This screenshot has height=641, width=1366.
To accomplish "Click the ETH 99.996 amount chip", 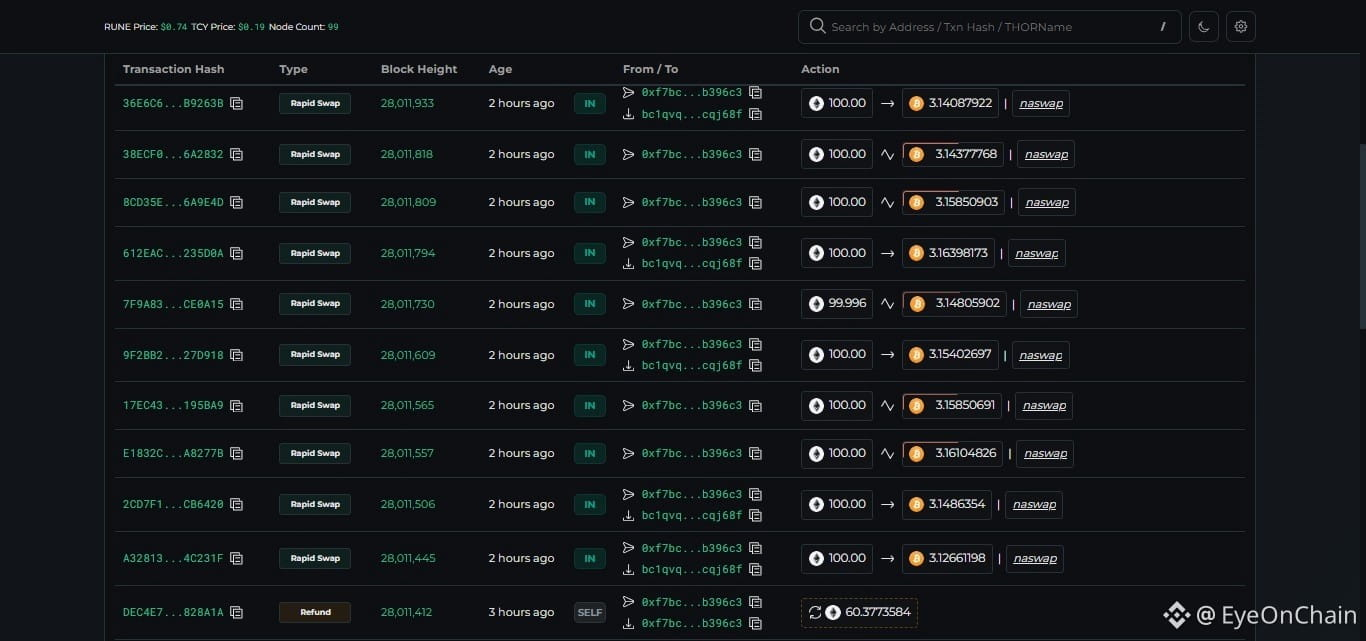I will pyautogui.click(x=837, y=303).
